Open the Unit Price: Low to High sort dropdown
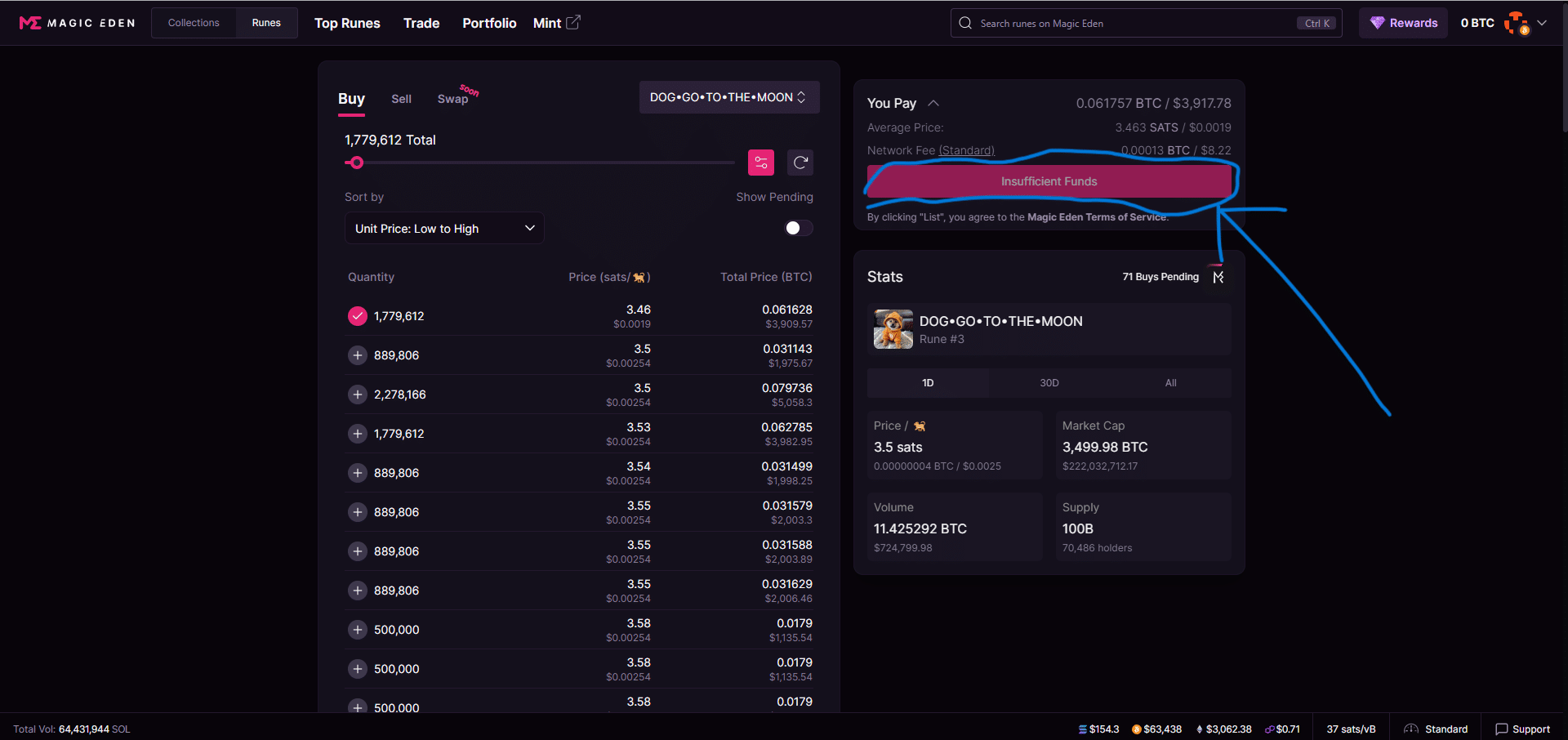The width and height of the screenshot is (1568, 740). click(444, 229)
